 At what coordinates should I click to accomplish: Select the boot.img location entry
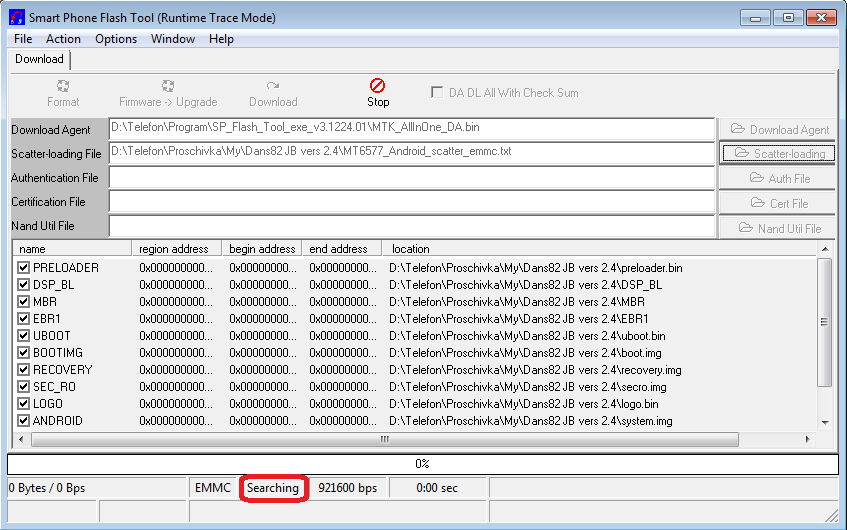(525, 353)
